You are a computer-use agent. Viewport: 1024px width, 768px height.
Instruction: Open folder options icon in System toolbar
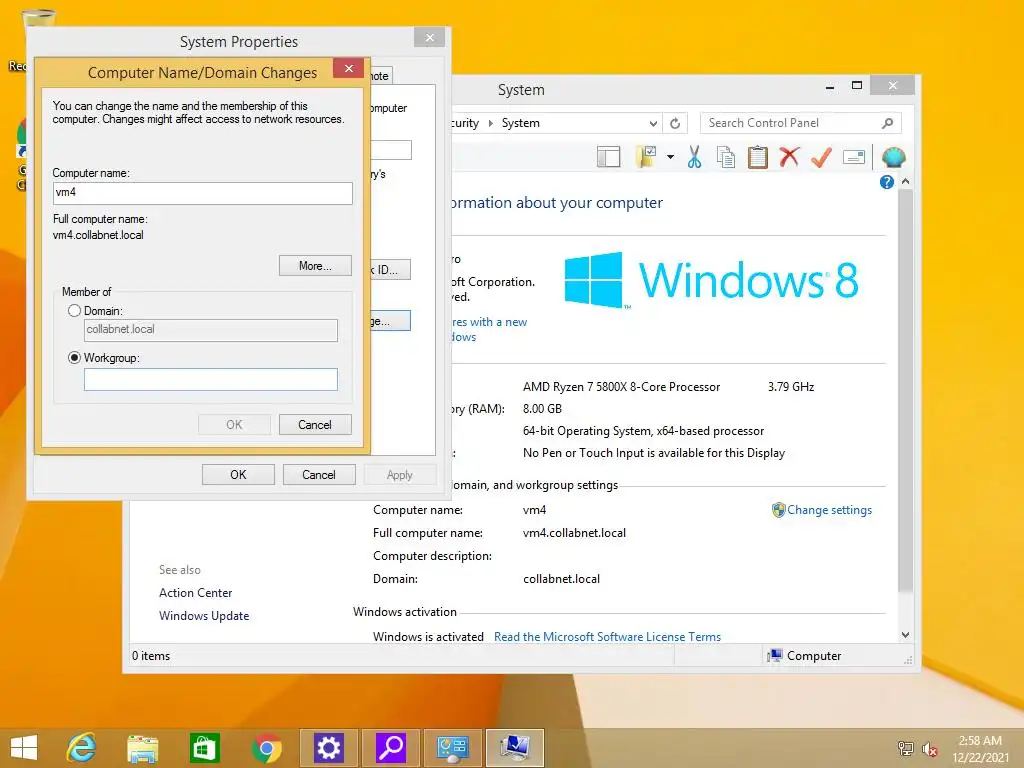[x=646, y=157]
